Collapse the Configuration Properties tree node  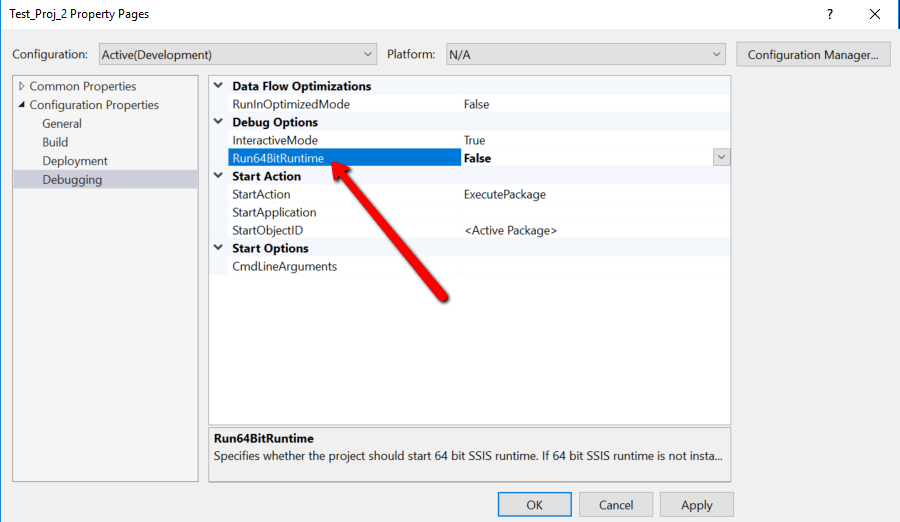21,105
